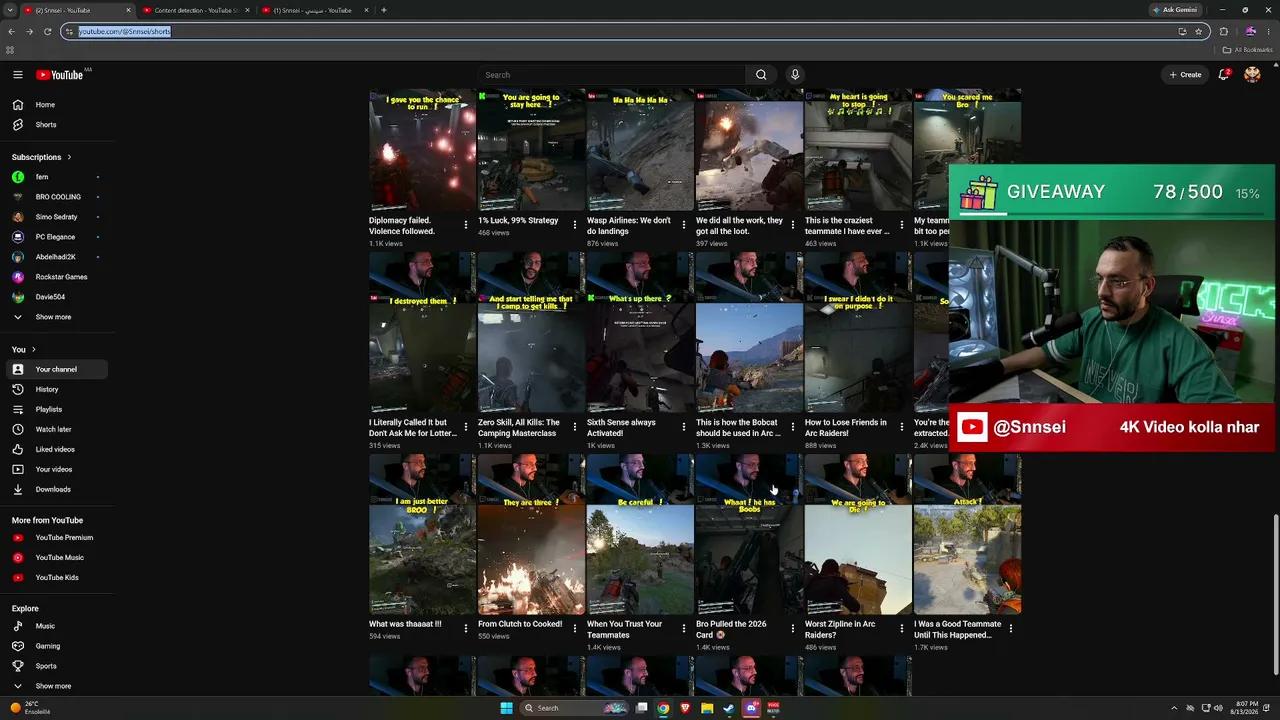
Task: Play the 'How to Lose Friends in Arc Raiders!' short
Action: click(x=858, y=332)
